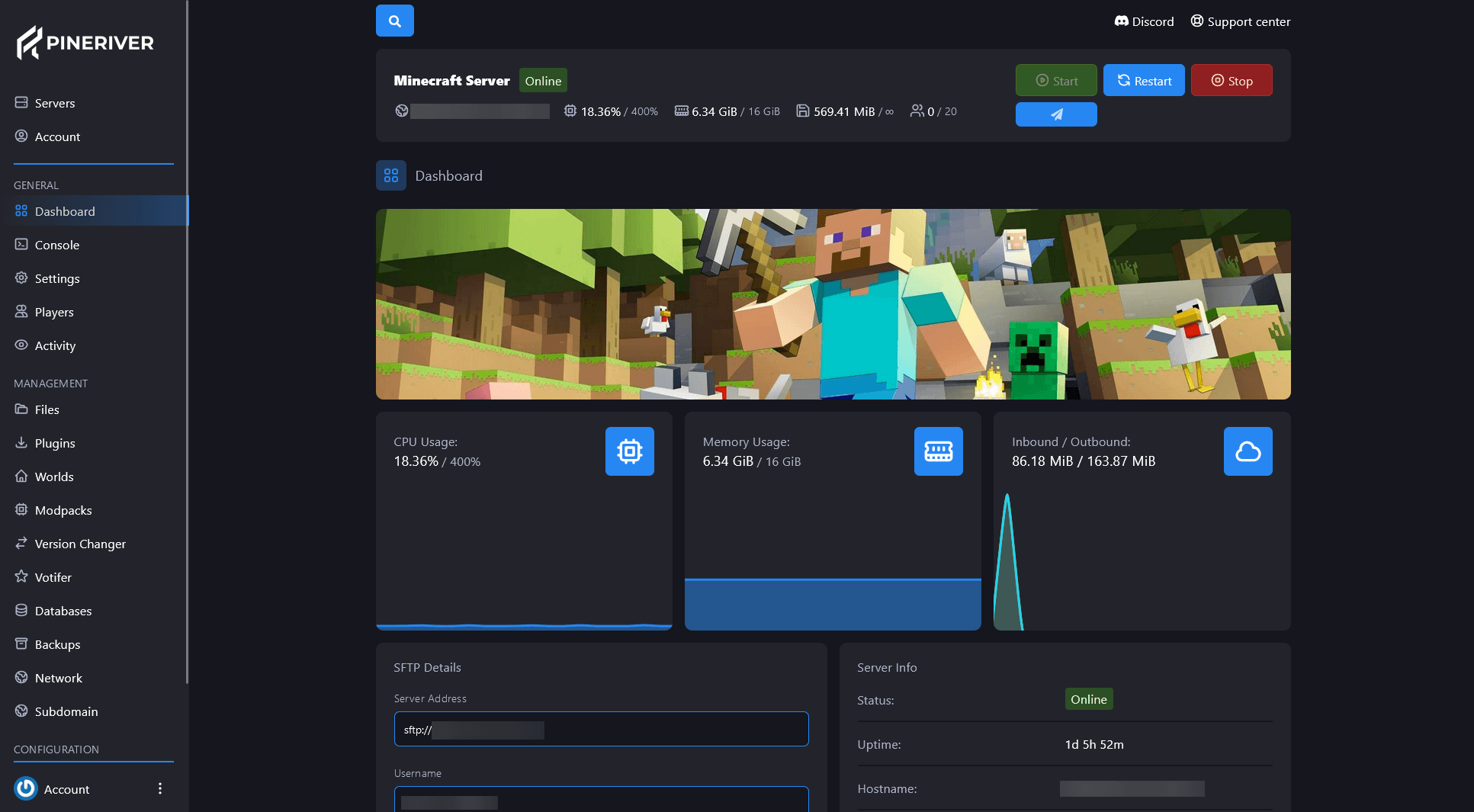Click the PINERIVER logo
The image size is (1474, 812).
pyautogui.click(x=85, y=43)
